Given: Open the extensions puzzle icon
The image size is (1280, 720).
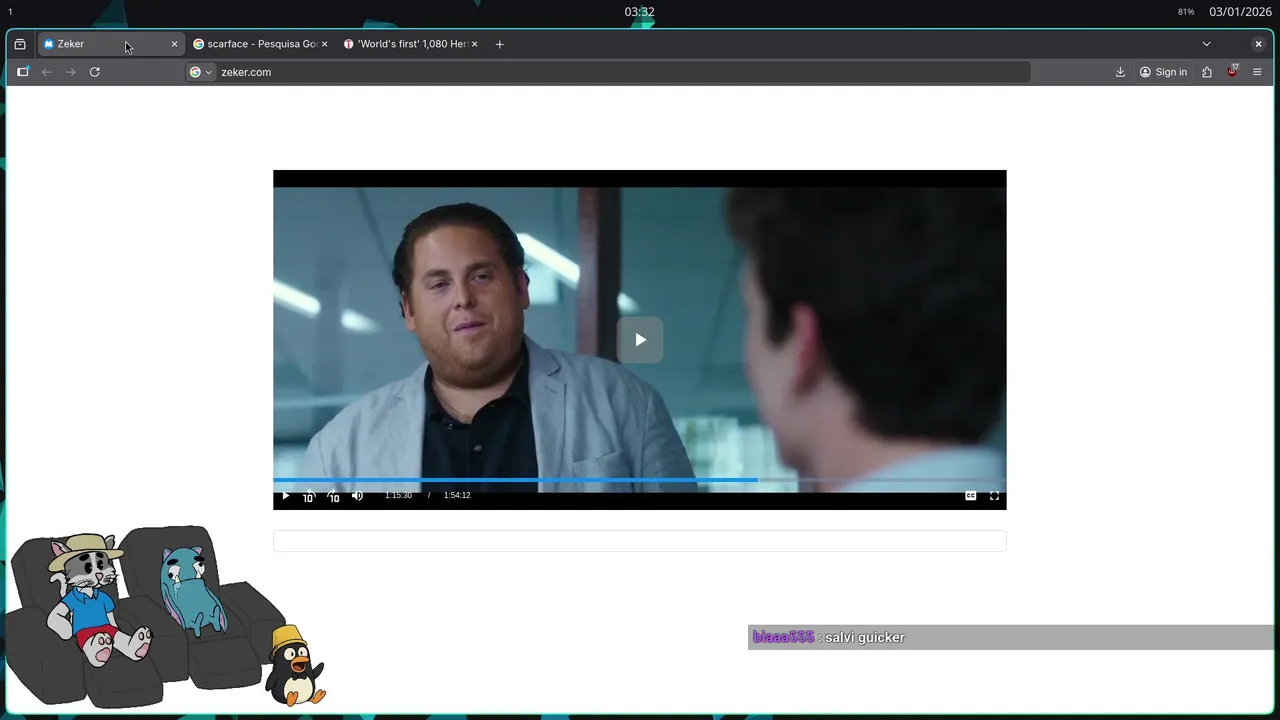Looking at the screenshot, I should click(1207, 72).
